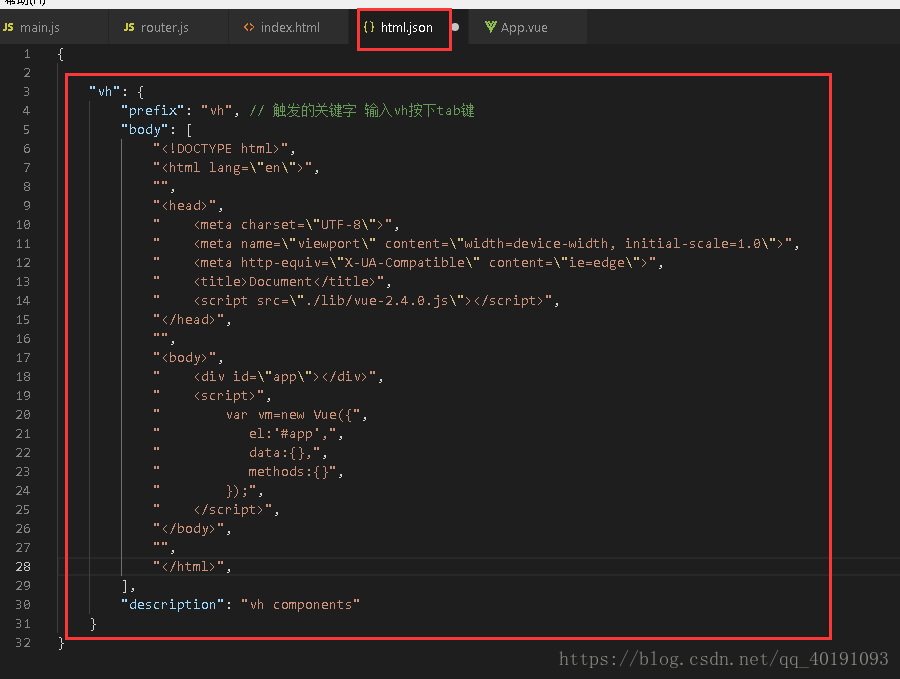Click the "body" key on line 5
Viewport: 900px width, 679px height.
(x=145, y=130)
